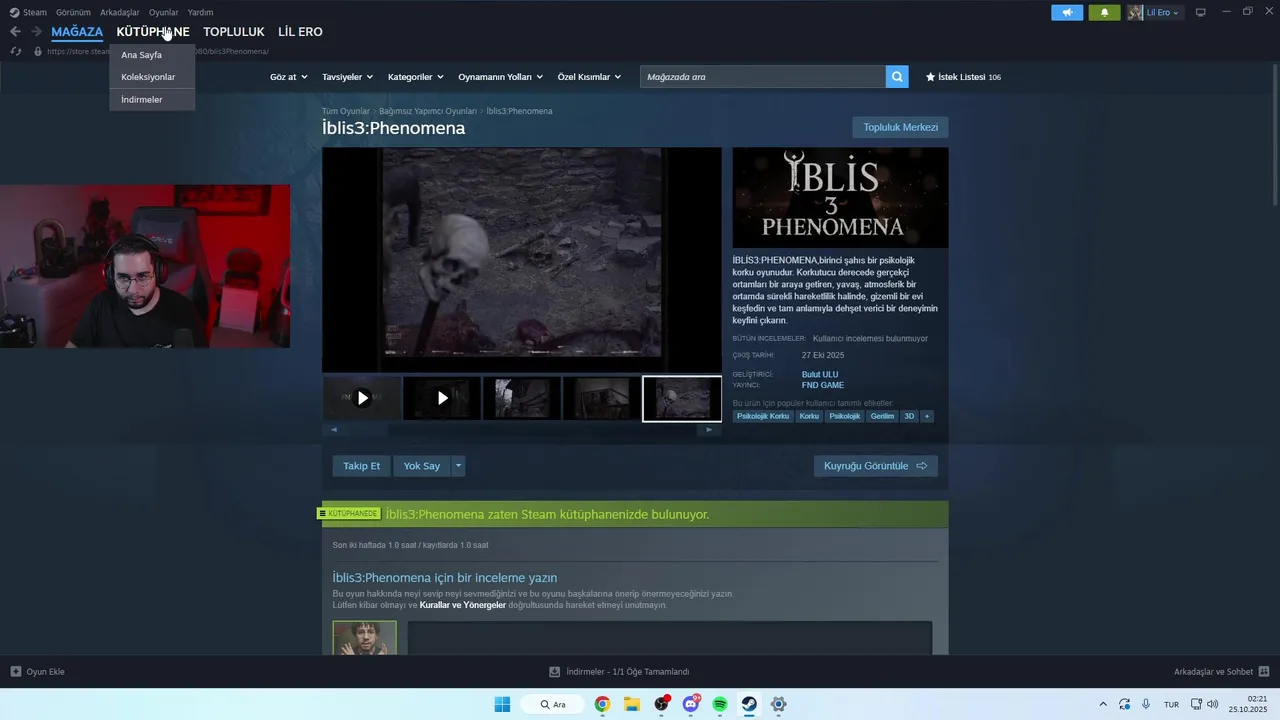Play the second video thumbnail
The height and width of the screenshot is (720, 1280).
point(442,398)
